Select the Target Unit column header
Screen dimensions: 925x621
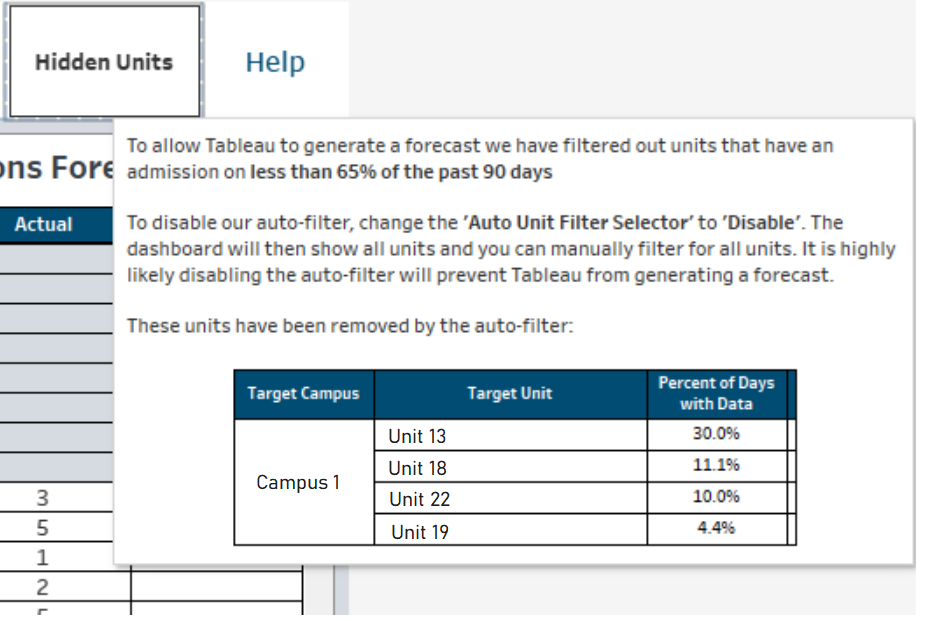tap(510, 393)
